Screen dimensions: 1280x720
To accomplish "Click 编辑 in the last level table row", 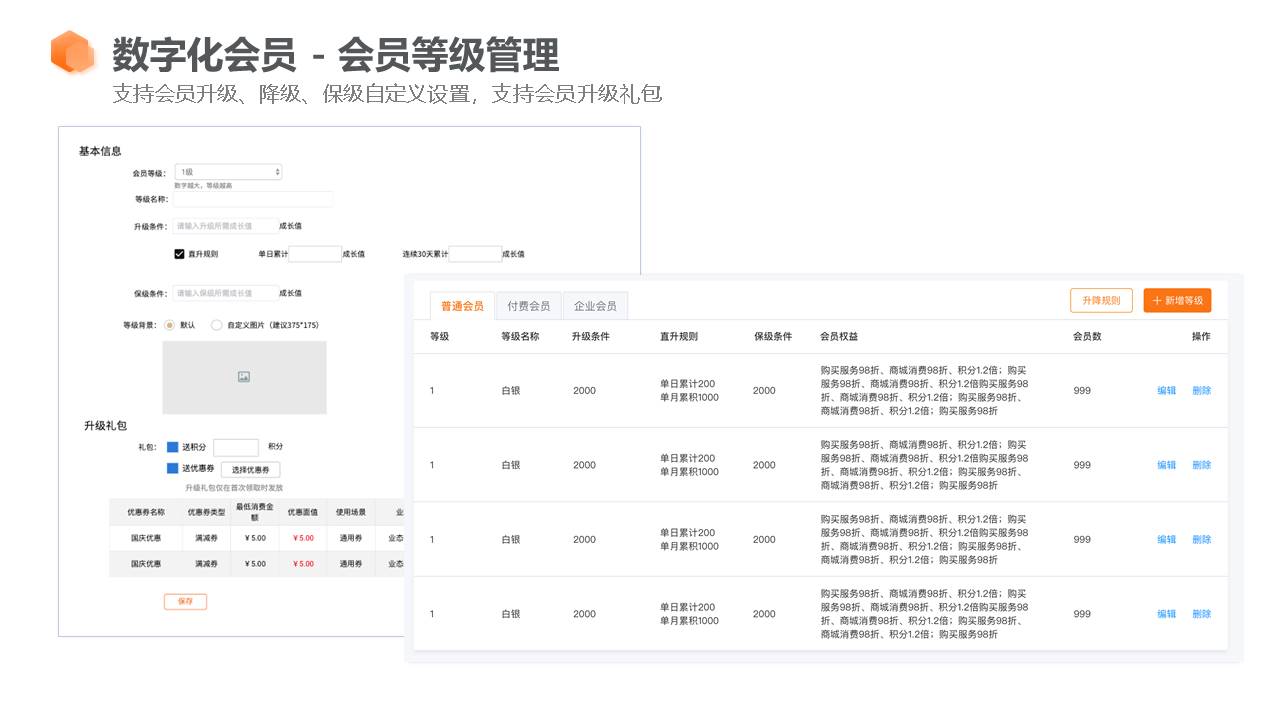I will [x=1166, y=614].
